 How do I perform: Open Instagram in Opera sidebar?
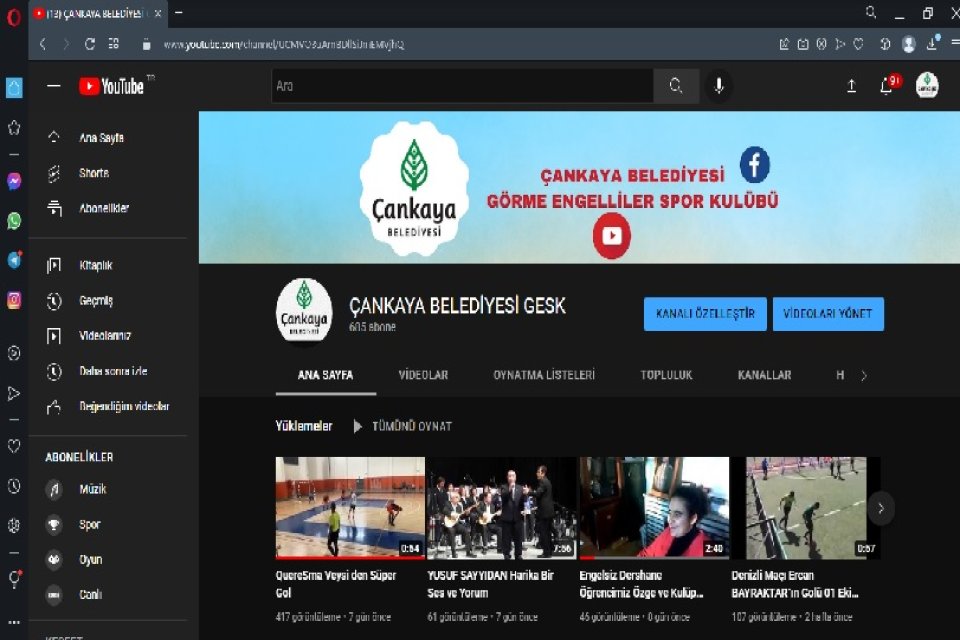coord(14,299)
